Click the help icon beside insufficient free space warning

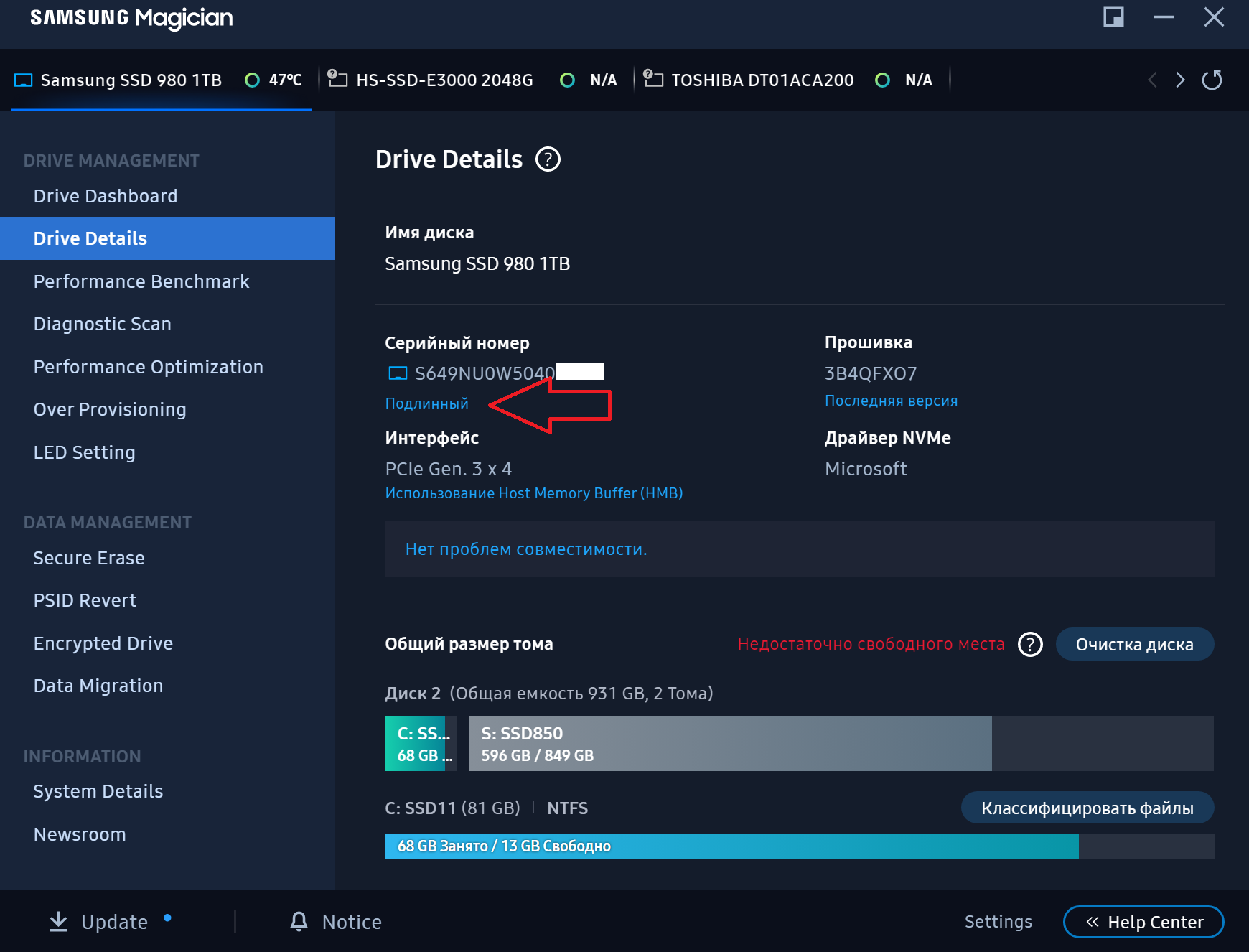[x=1030, y=645]
